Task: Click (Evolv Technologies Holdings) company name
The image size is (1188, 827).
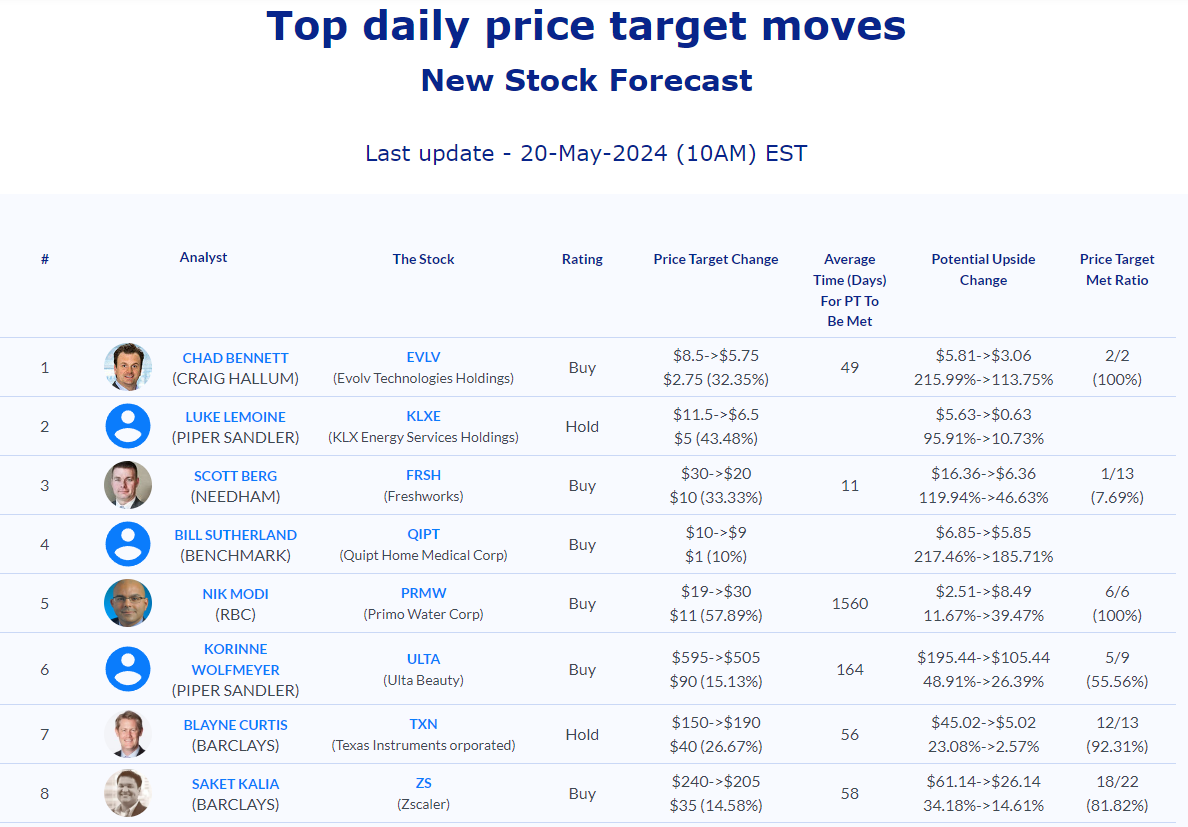Action: 424,378
